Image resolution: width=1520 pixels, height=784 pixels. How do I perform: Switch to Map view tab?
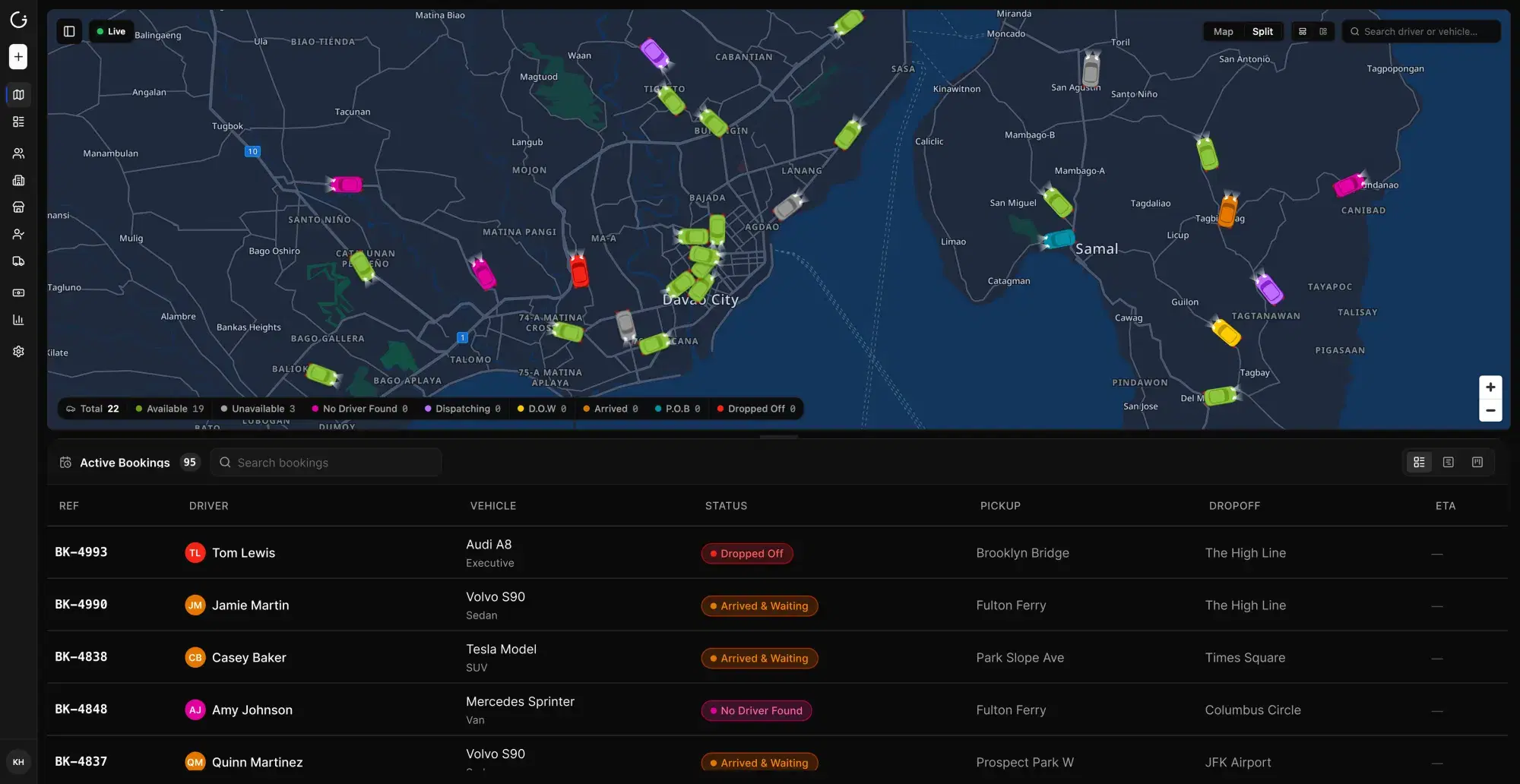1223,31
